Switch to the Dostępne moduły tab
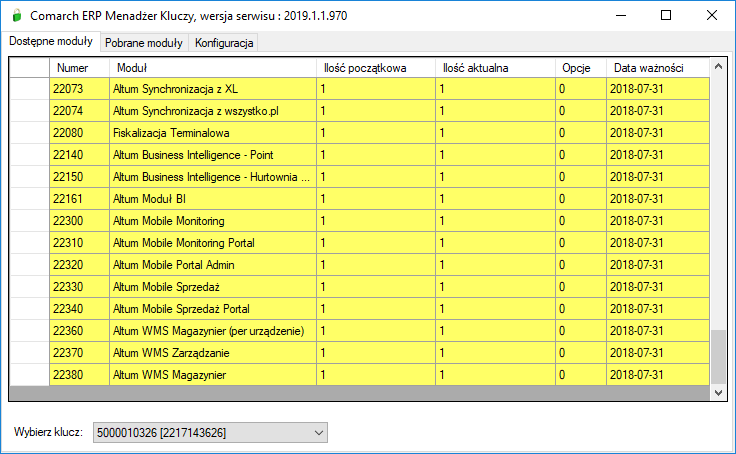 point(51,41)
